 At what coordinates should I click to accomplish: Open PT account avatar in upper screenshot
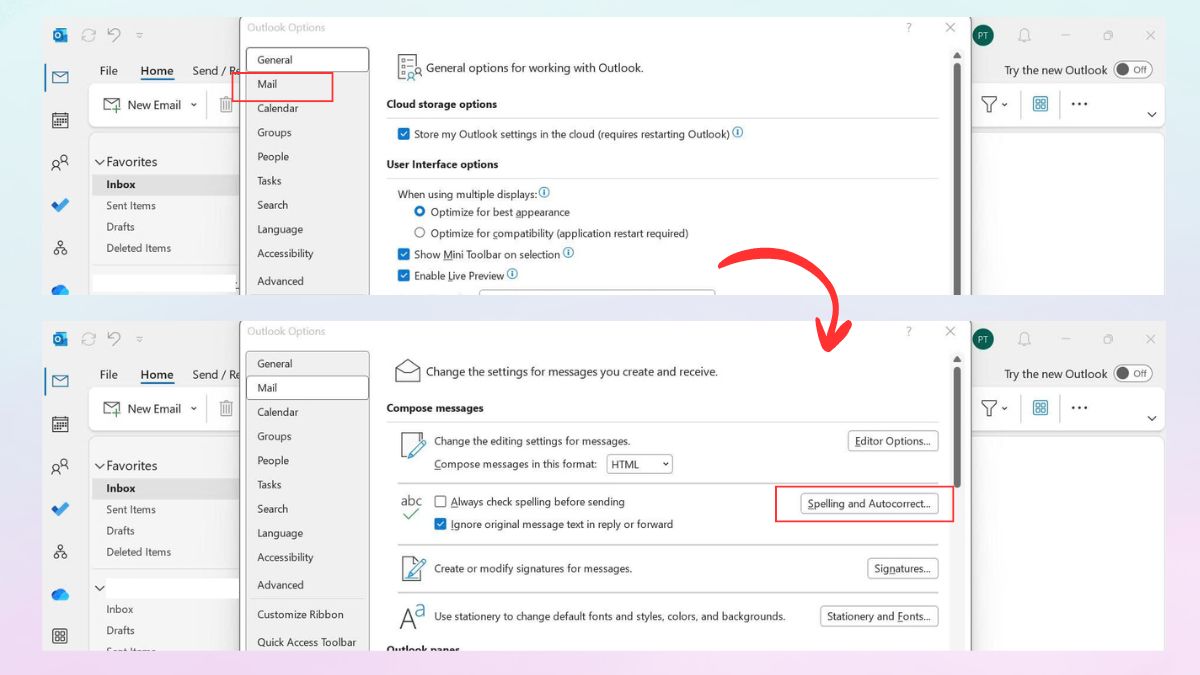point(983,35)
